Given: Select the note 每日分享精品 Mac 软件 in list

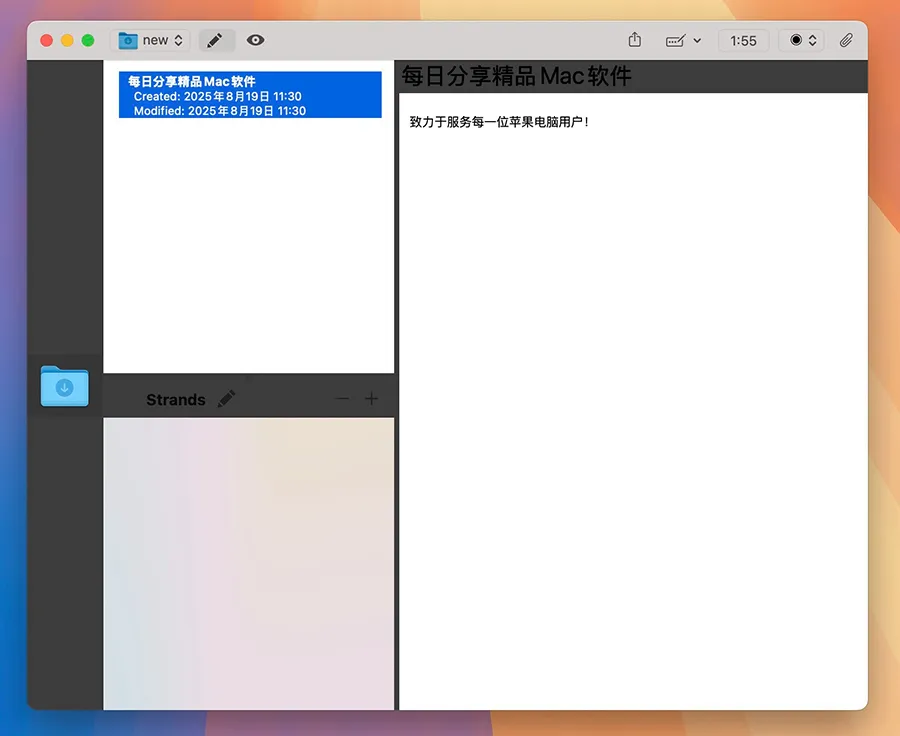Looking at the screenshot, I should (x=250, y=95).
